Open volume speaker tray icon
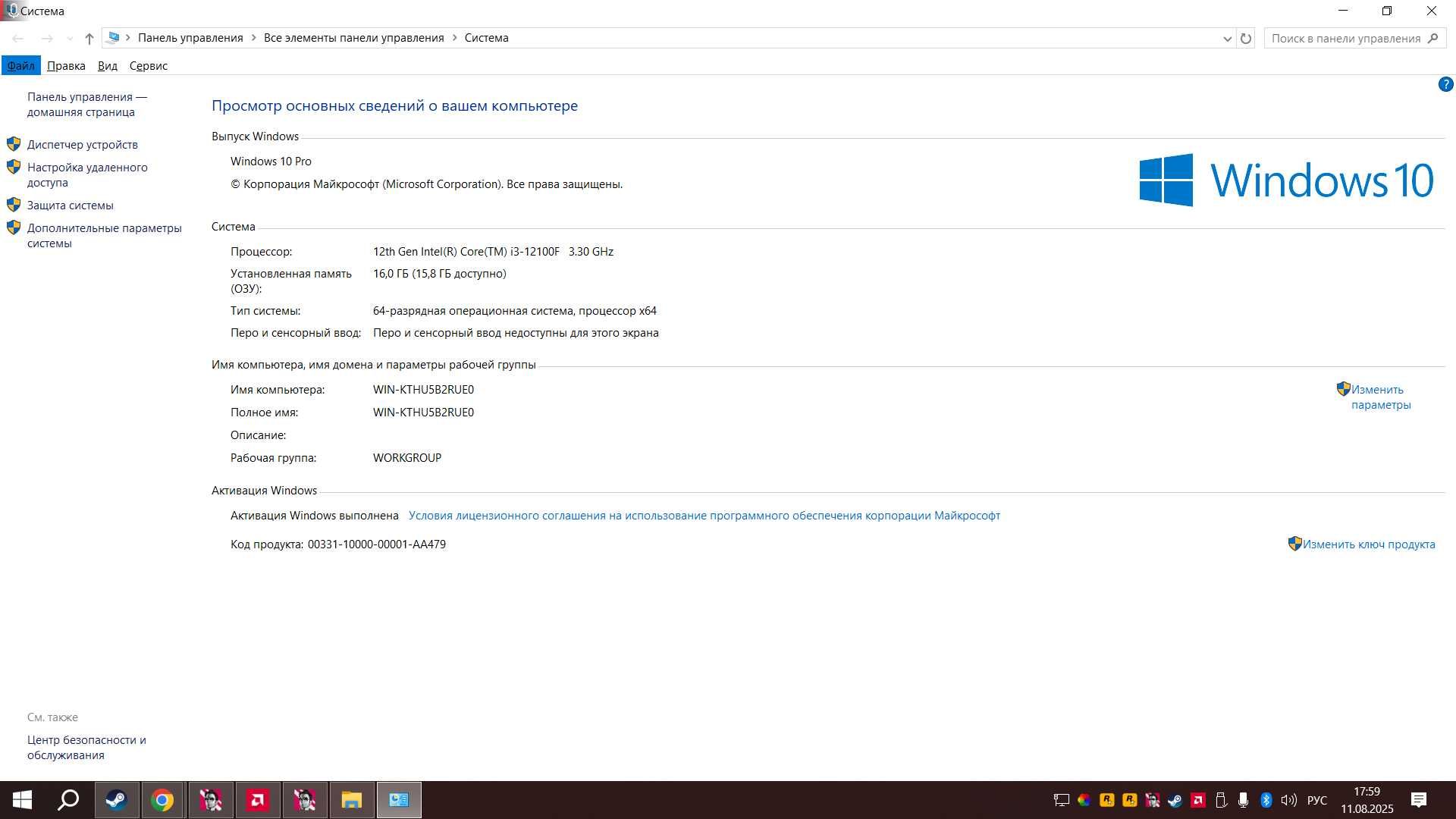The height and width of the screenshot is (819, 1456). click(1288, 800)
